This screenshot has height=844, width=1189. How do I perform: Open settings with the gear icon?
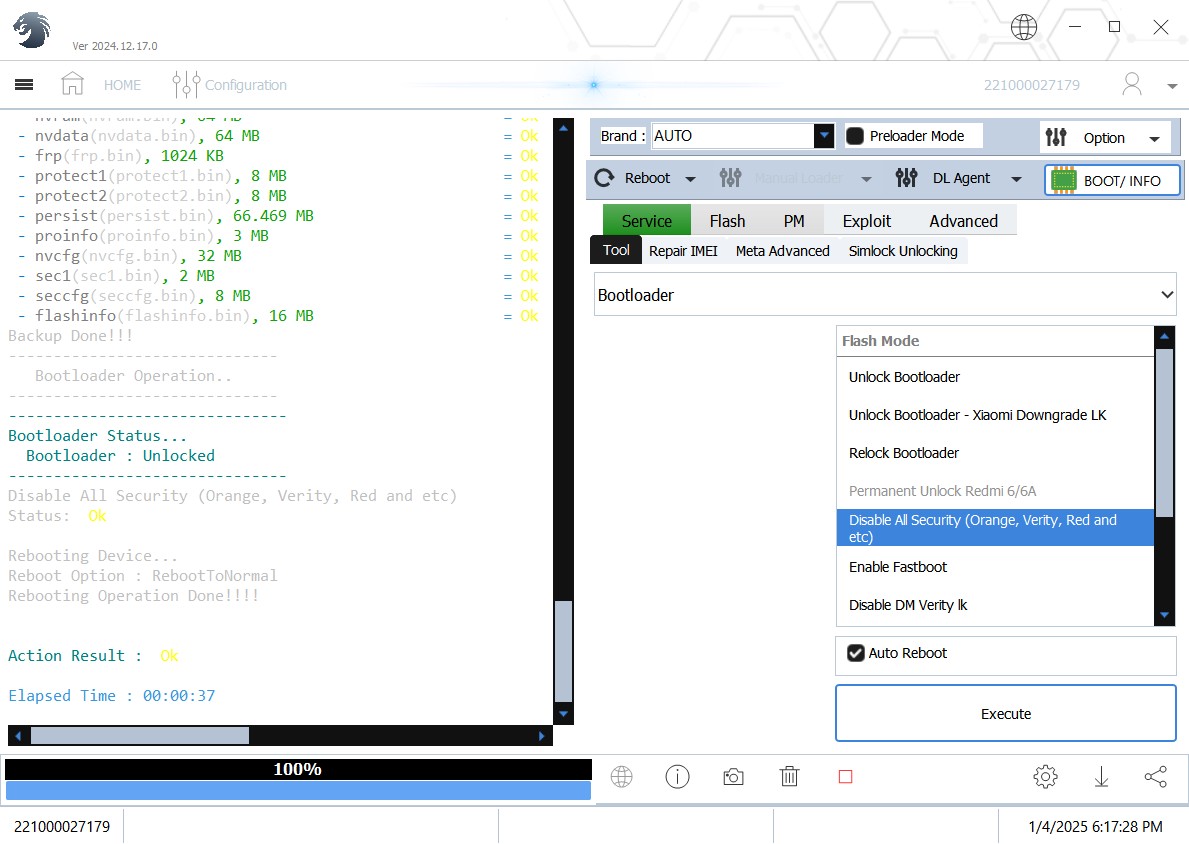pyautogui.click(x=1045, y=777)
